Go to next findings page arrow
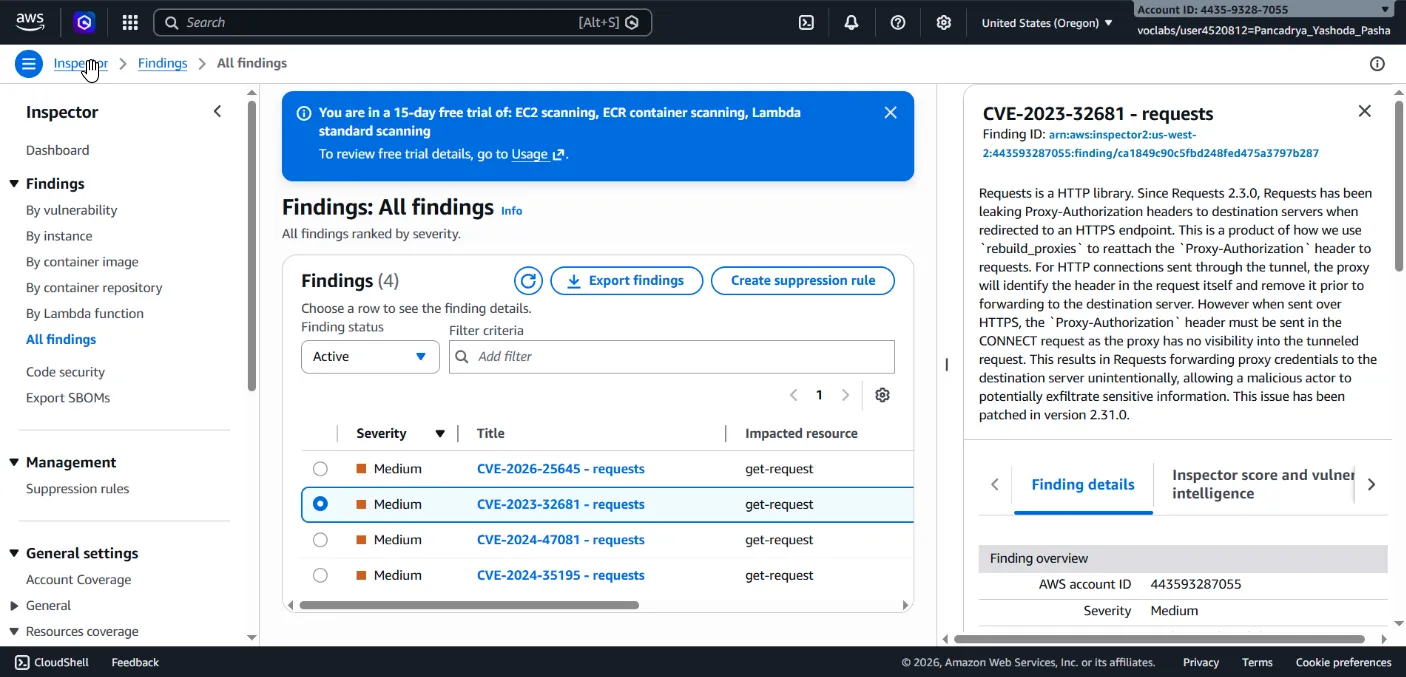 pyautogui.click(x=845, y=395)
